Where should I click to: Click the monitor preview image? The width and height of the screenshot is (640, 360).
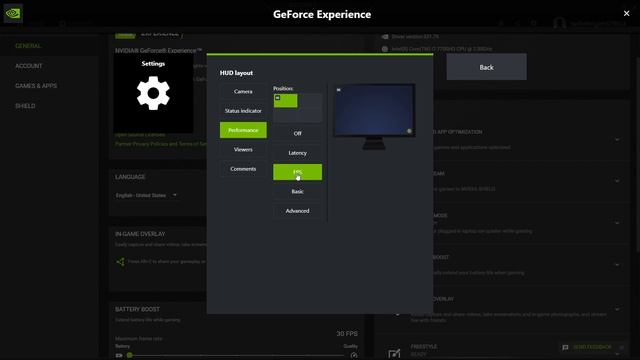374,116
